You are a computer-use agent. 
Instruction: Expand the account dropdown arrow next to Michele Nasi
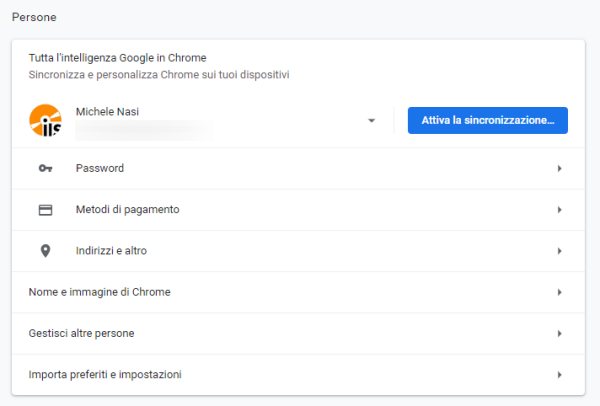coord(371,121)
